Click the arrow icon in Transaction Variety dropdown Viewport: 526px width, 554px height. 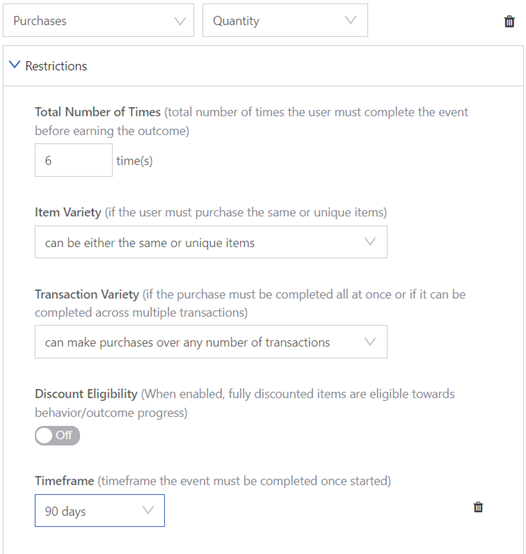370,342
